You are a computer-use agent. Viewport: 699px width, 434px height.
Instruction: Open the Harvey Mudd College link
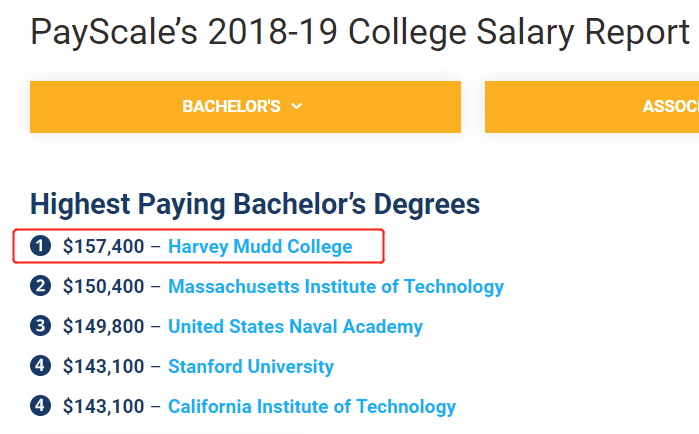click(260, 246)
